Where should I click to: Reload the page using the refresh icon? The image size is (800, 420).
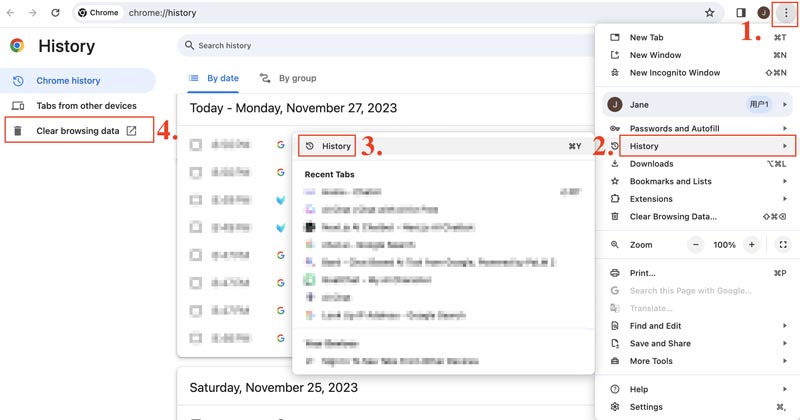55,13
